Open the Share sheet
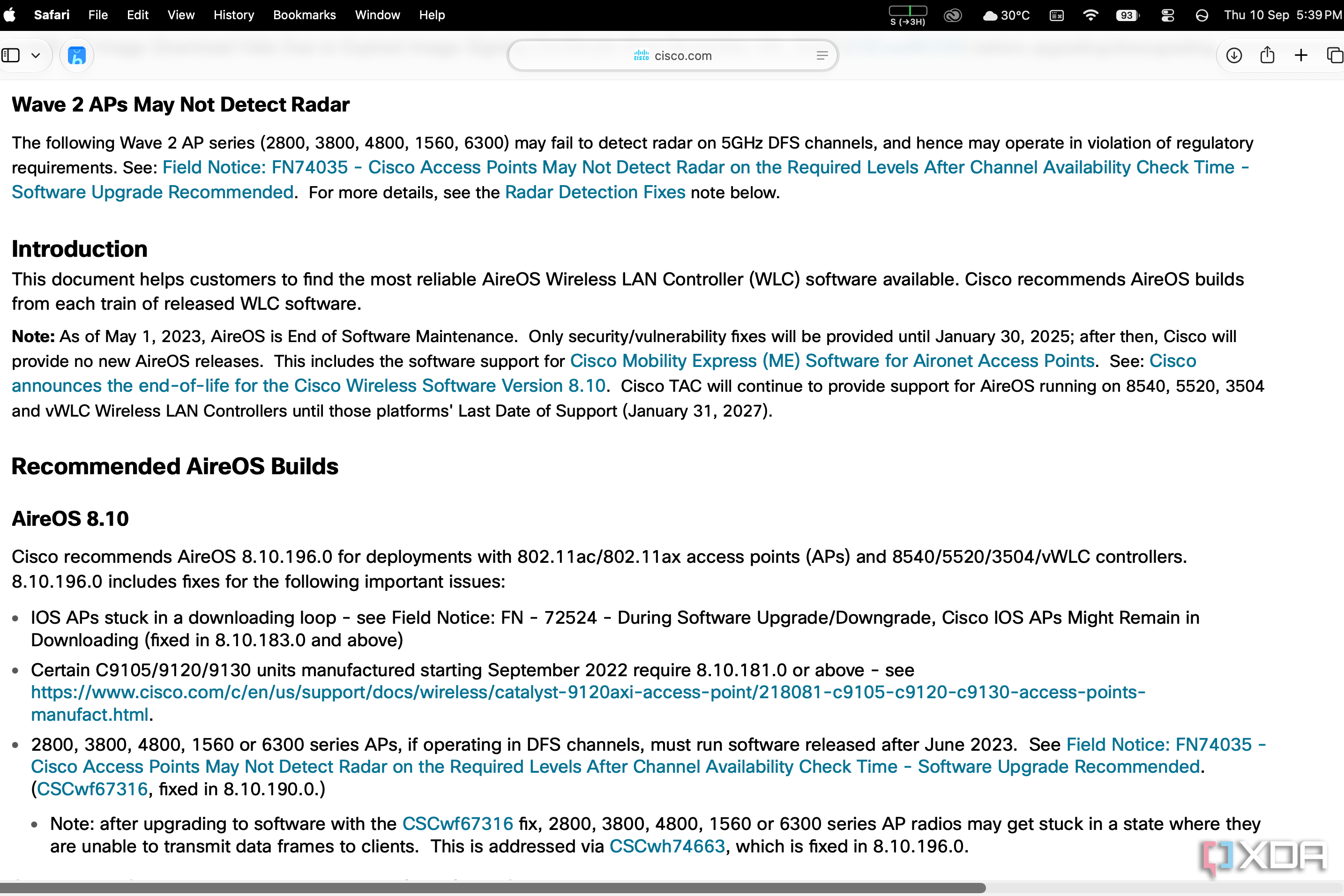 [1268, 55]
